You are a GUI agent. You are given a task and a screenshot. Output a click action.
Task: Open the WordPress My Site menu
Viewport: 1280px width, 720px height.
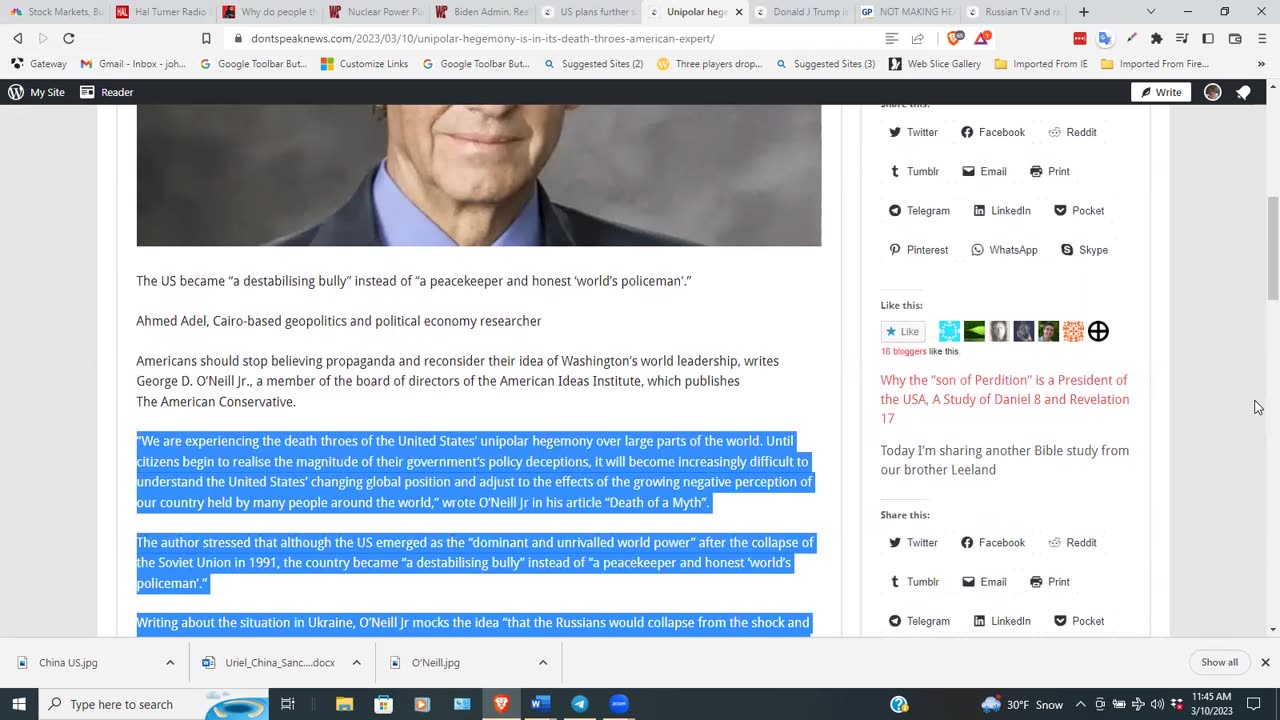click(36, 92)
